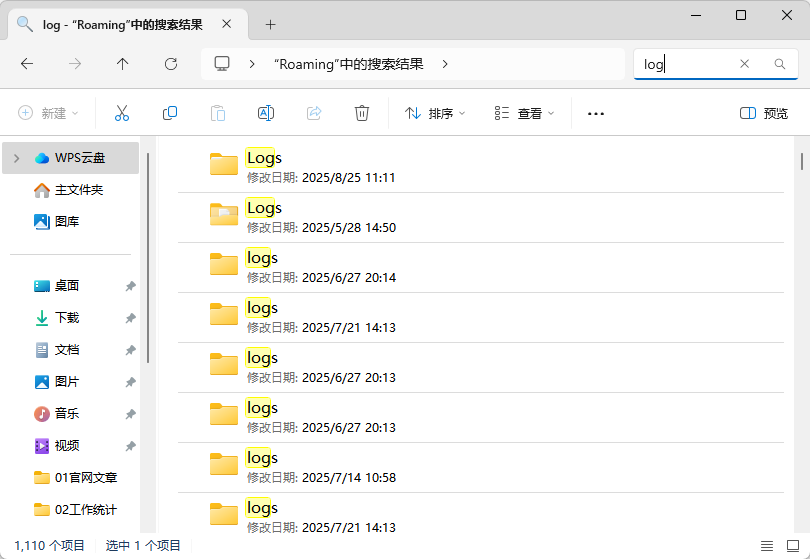Click the magnifier search button

click(x=780, y=64)
